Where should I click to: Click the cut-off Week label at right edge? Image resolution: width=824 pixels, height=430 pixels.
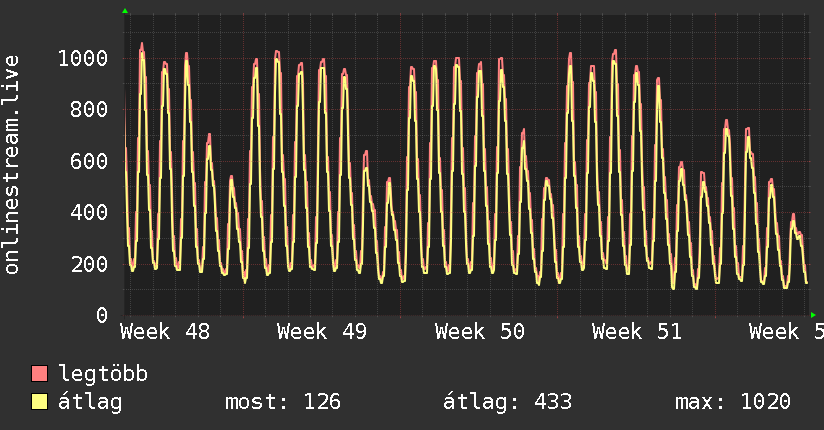[x=786, y=332]
